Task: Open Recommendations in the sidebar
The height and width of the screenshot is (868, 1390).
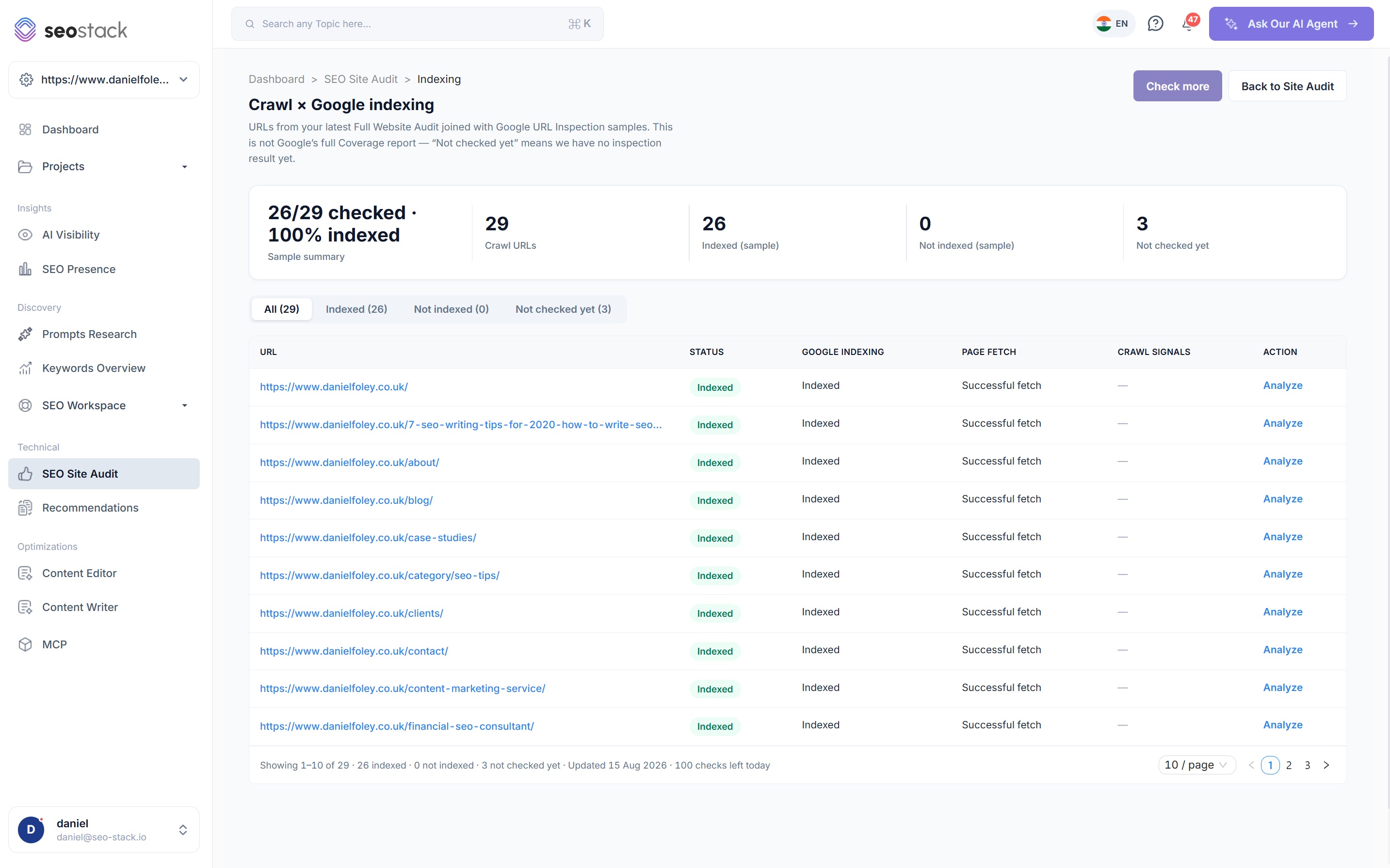Action: (x=104, y=508)
